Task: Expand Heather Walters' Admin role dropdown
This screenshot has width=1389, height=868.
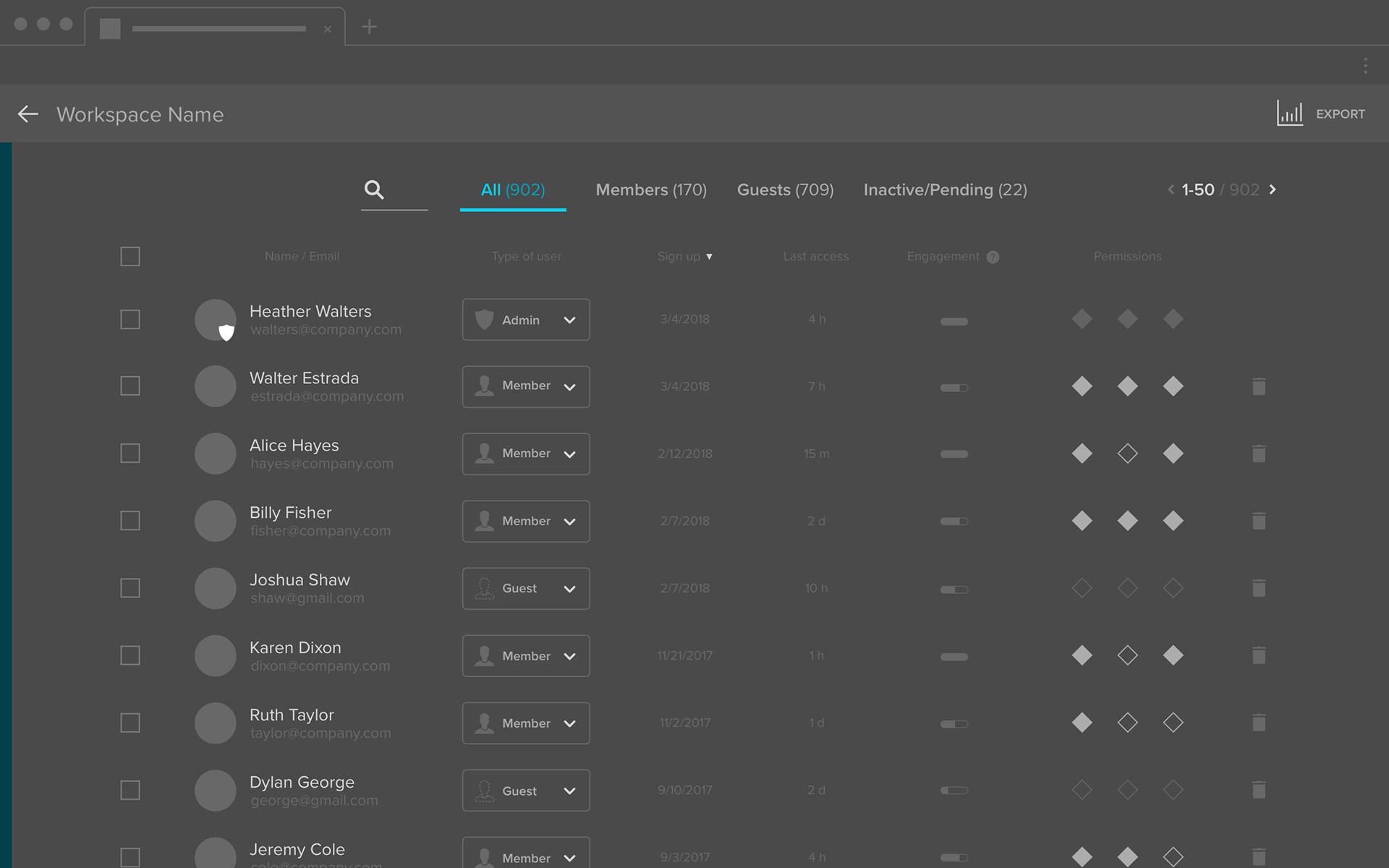Action: 526,320
